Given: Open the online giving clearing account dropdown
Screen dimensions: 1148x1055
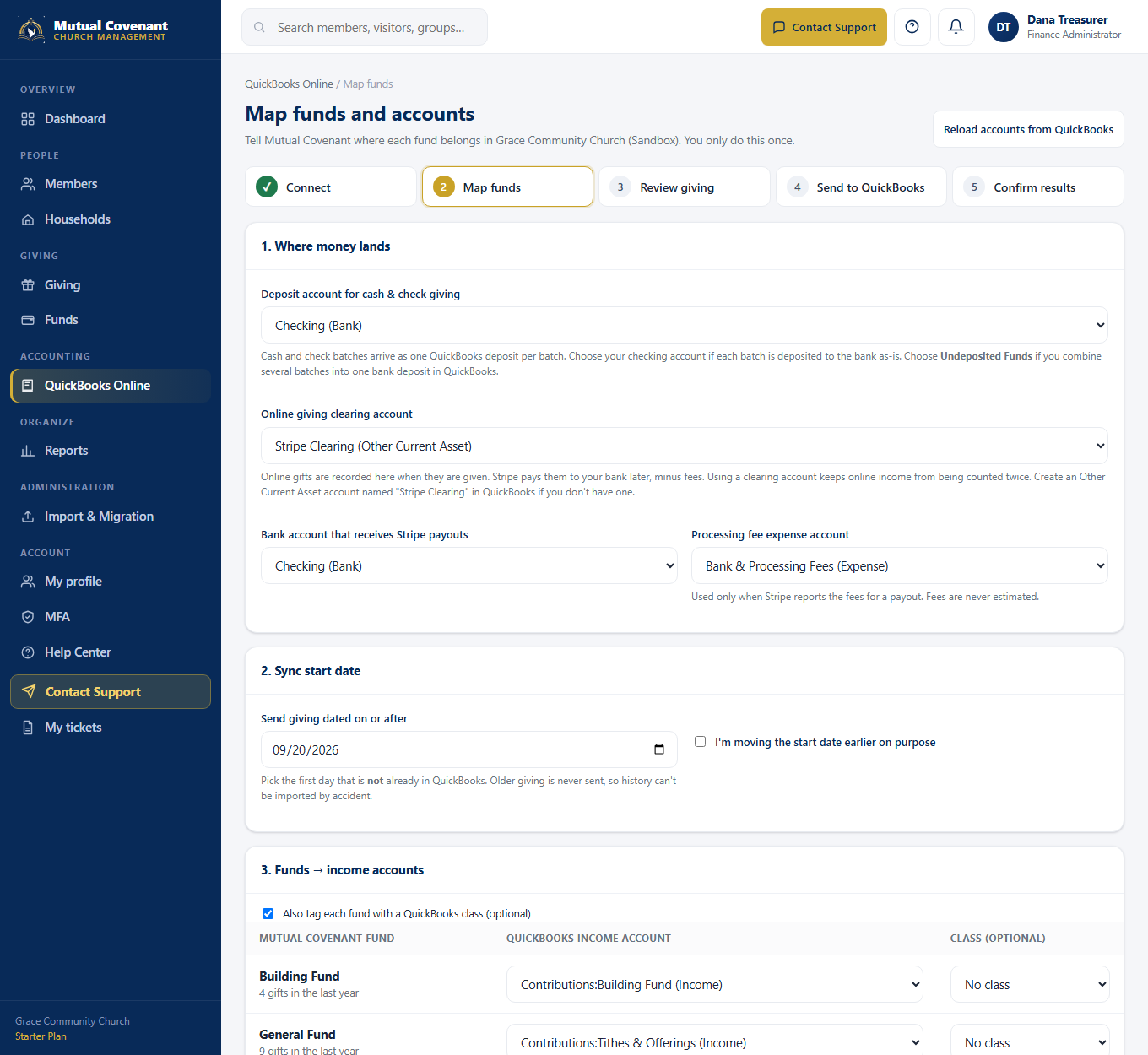Looking at the screenshot, I should coord(685,446).
